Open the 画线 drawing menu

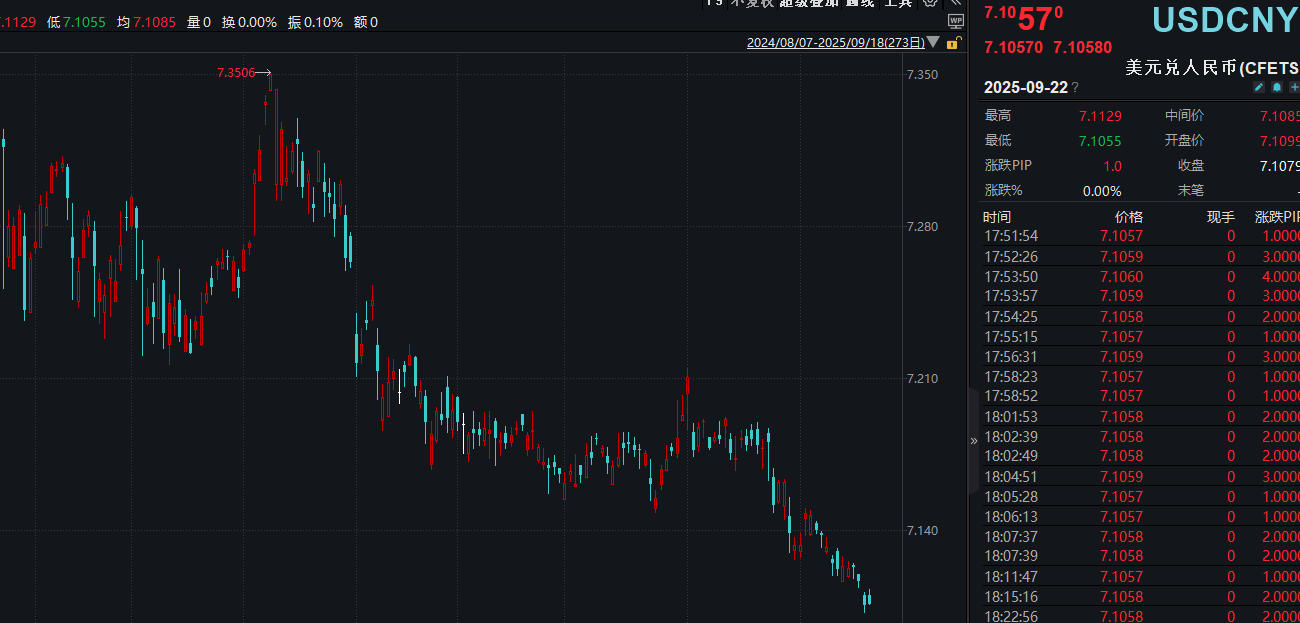click(859, 3)
